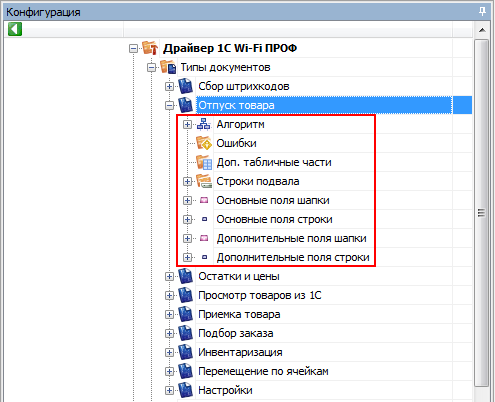Click the Строки подвала folder icon
The height and width of the screenshot is (402, 495).
[x=204, y=181]
